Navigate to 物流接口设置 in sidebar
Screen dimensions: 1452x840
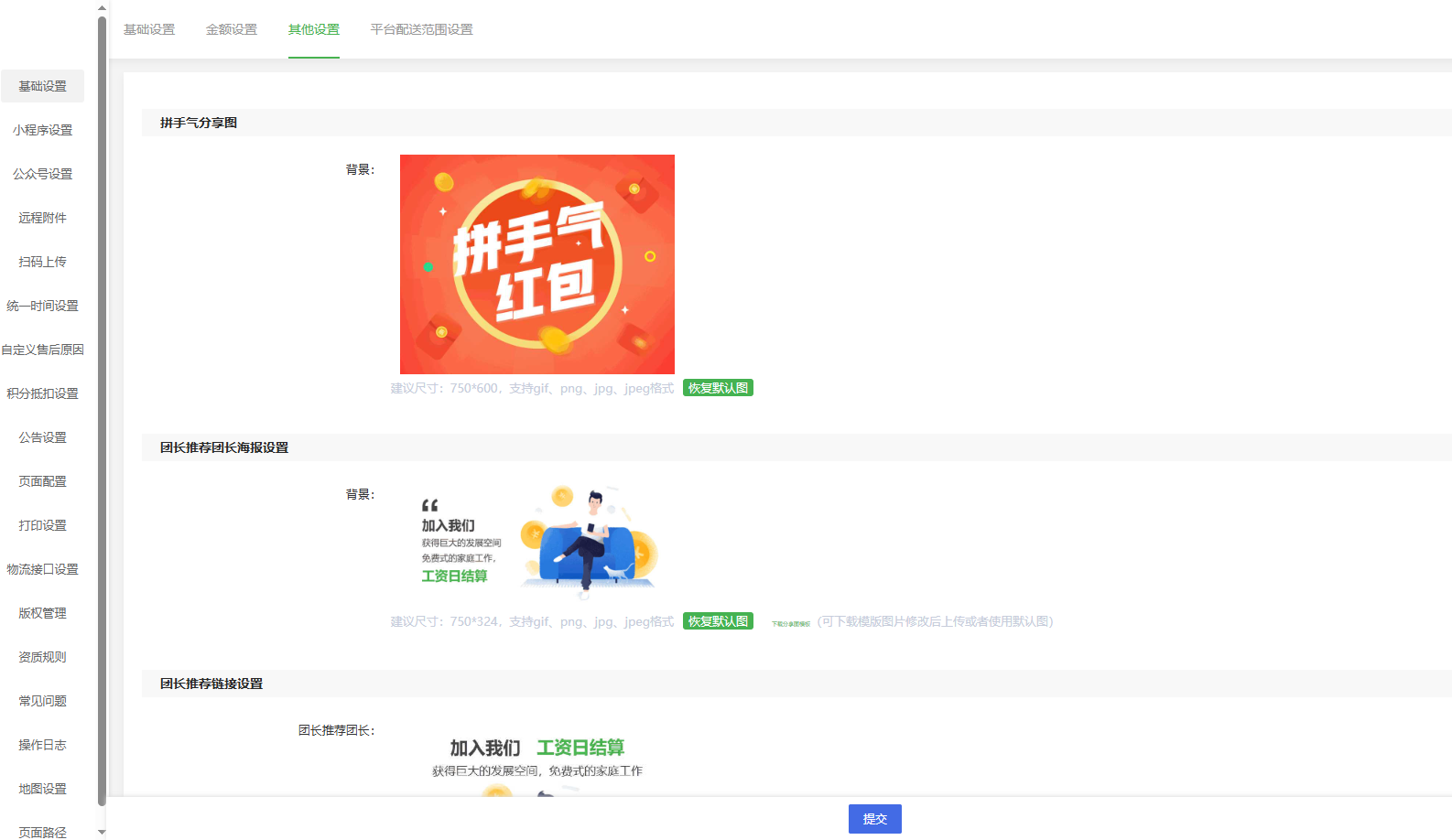42,569
